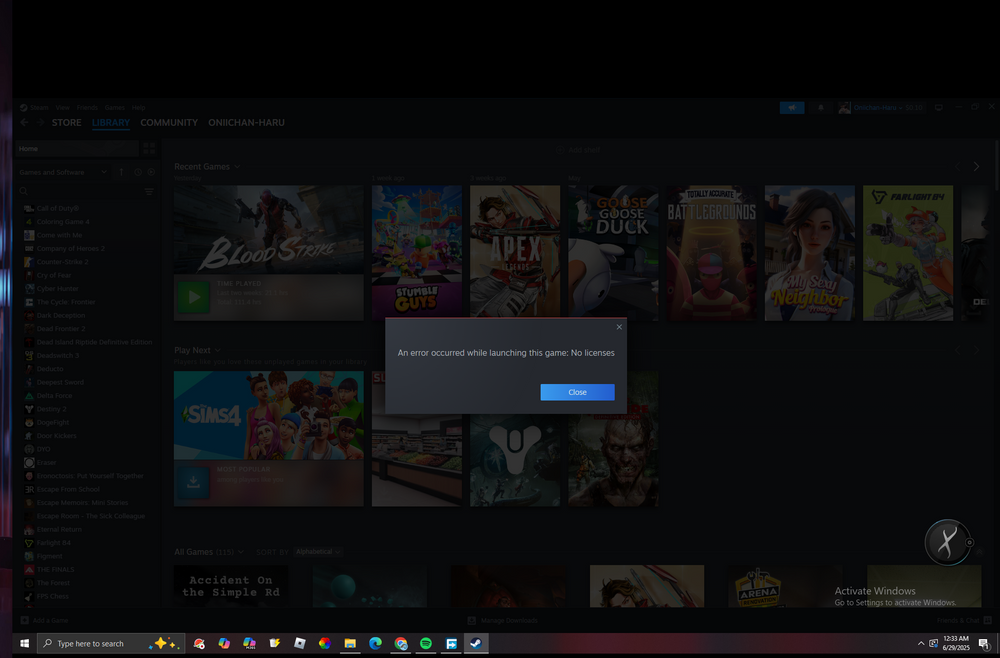1000x658 pixels.
Task: Open the Windows Start menu
Action: coord(25,643)
